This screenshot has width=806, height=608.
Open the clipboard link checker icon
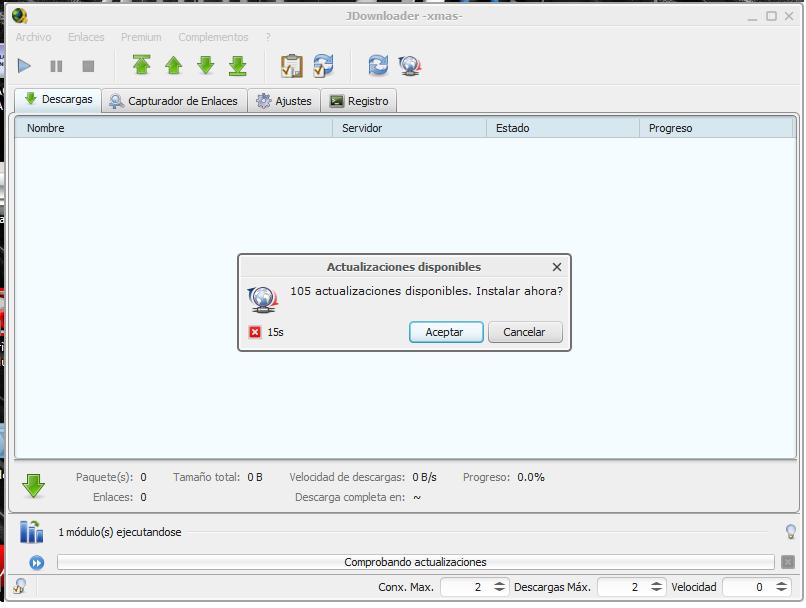pyautogui.click(x=291, y=65)
